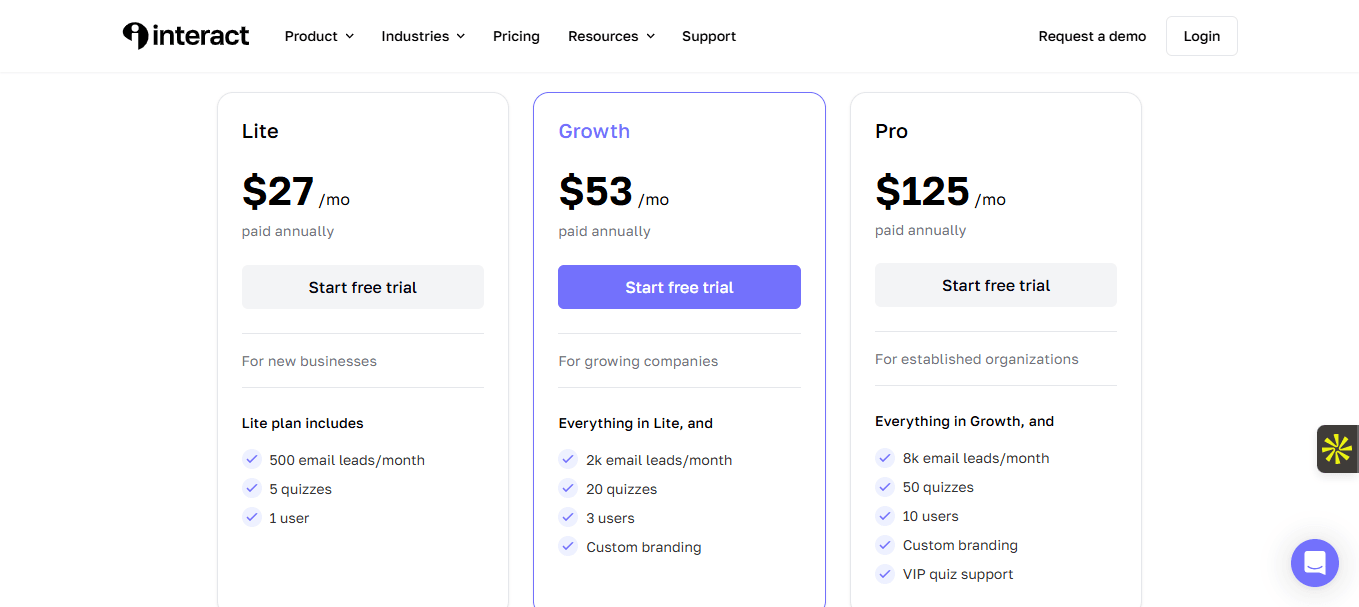Viewport: 1359px width, 607px height.
Task: Click the Interact logo in header
Action: click(x=186, y=36)
